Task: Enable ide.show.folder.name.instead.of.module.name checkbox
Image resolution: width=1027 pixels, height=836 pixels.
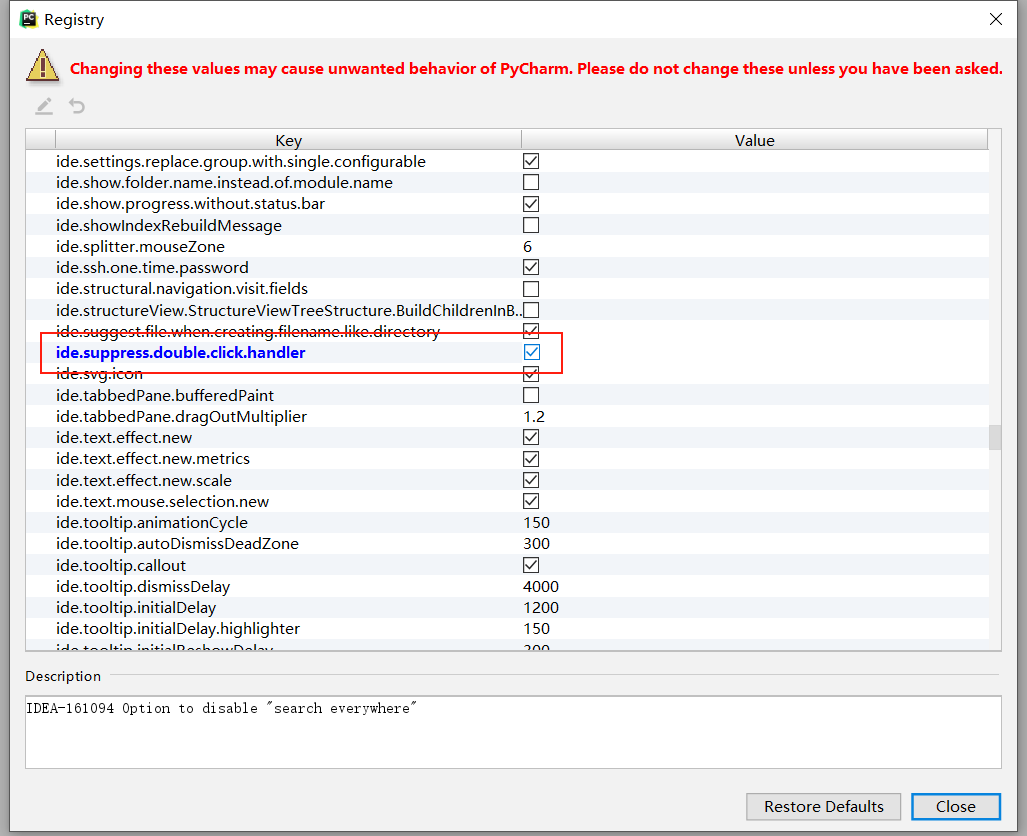Action: [x=531, y=182]
